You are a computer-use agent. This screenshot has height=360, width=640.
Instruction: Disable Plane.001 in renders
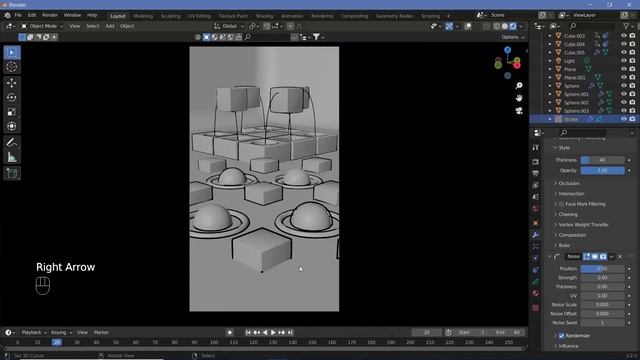tap(632, 78)
